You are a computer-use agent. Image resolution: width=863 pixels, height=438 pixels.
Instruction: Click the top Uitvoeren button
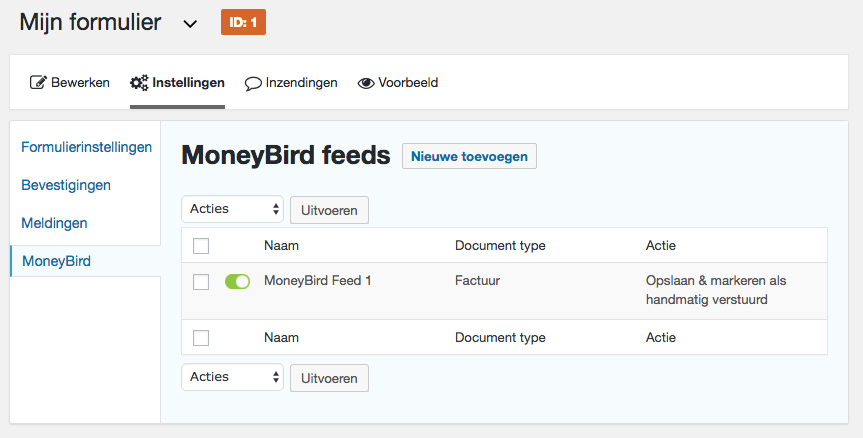(329, 210)
